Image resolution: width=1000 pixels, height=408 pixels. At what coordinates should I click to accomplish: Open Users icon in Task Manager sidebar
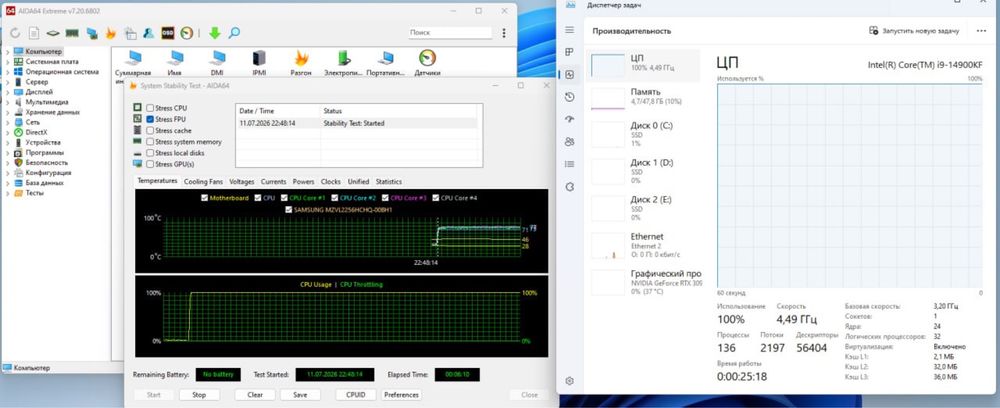point(570,142)
